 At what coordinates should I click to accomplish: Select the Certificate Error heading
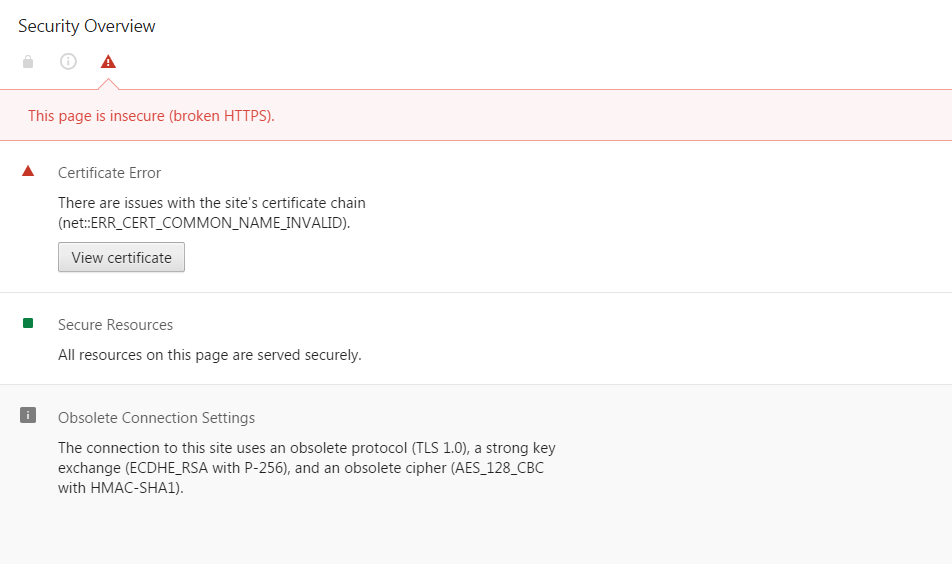[109, 173]
